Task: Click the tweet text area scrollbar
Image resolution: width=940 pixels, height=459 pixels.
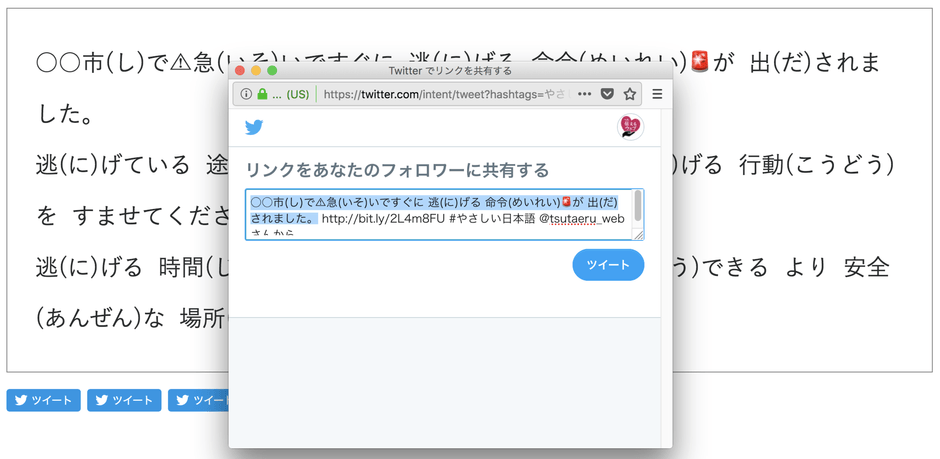Action: pos(638,206)
